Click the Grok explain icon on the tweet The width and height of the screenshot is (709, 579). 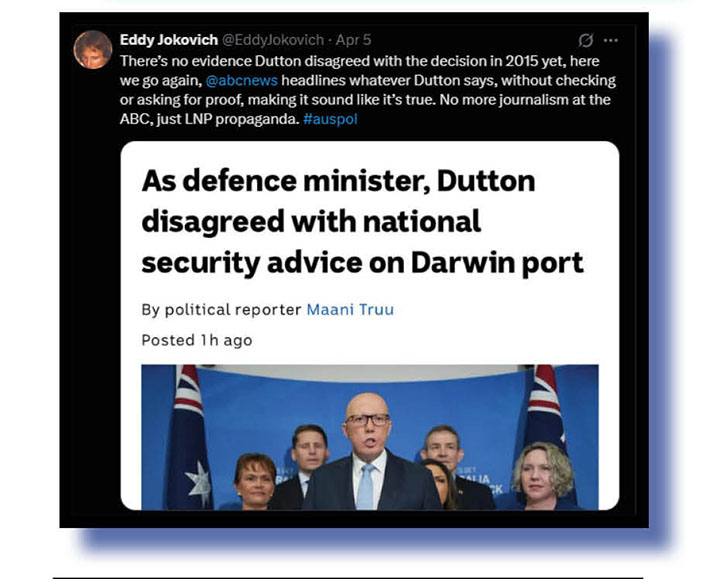click(x=586, y=40)
